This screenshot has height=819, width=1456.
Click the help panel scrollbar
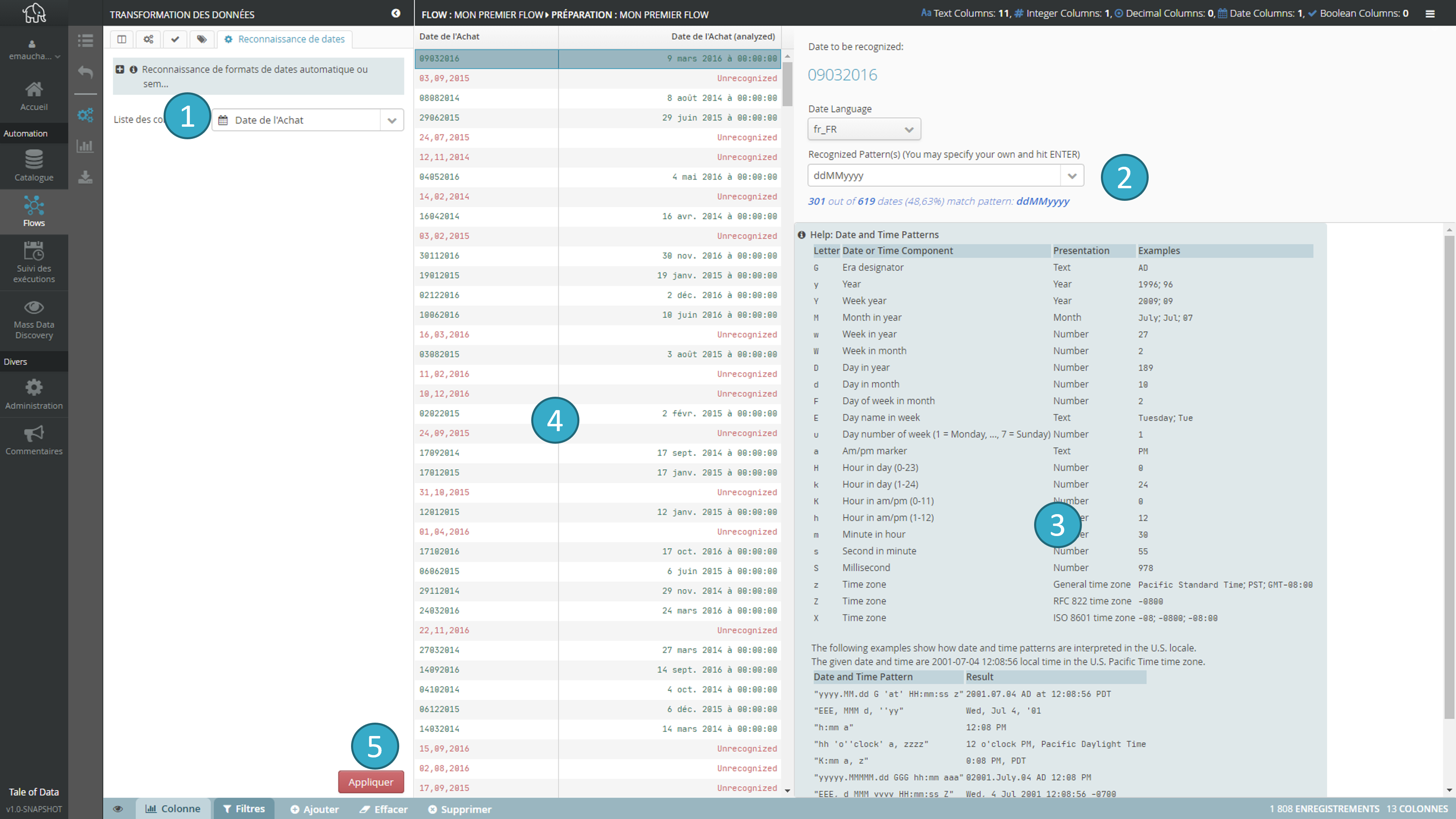pos(1449,478)
